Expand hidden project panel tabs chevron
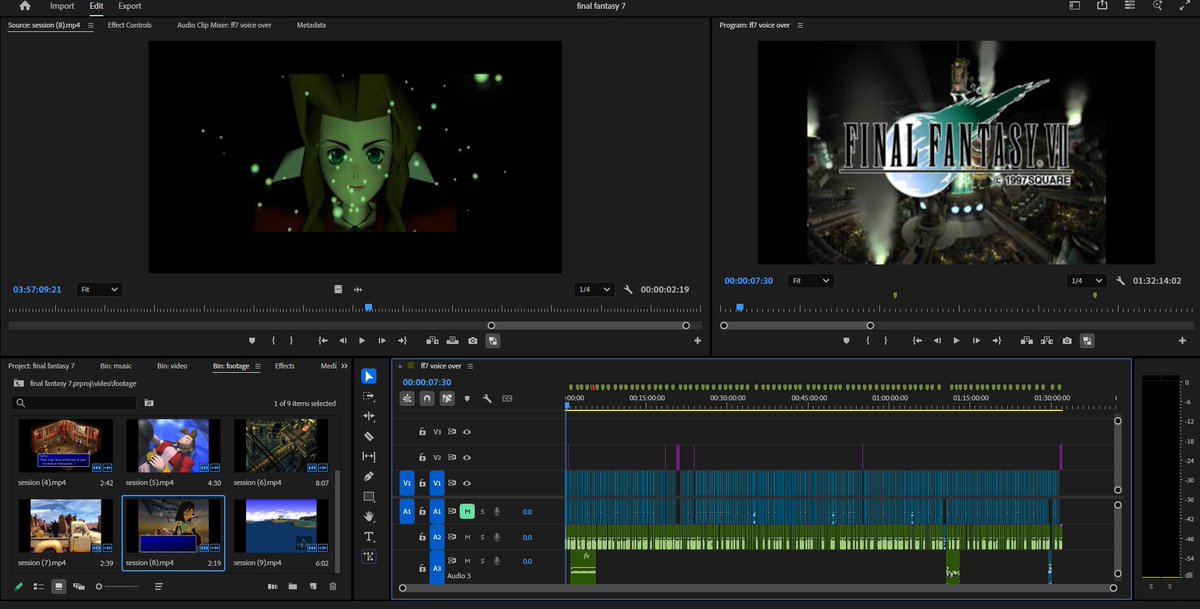Image resolution: width=1200 pixels, height=609 pixels. (x=345, y=366)
